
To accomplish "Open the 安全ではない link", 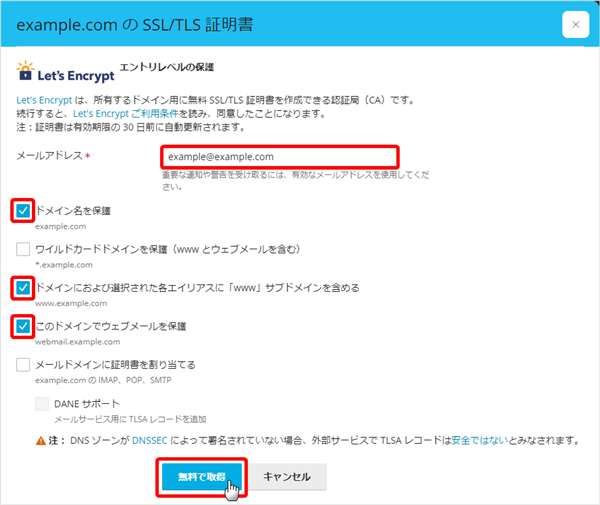I will pos(479,441).
